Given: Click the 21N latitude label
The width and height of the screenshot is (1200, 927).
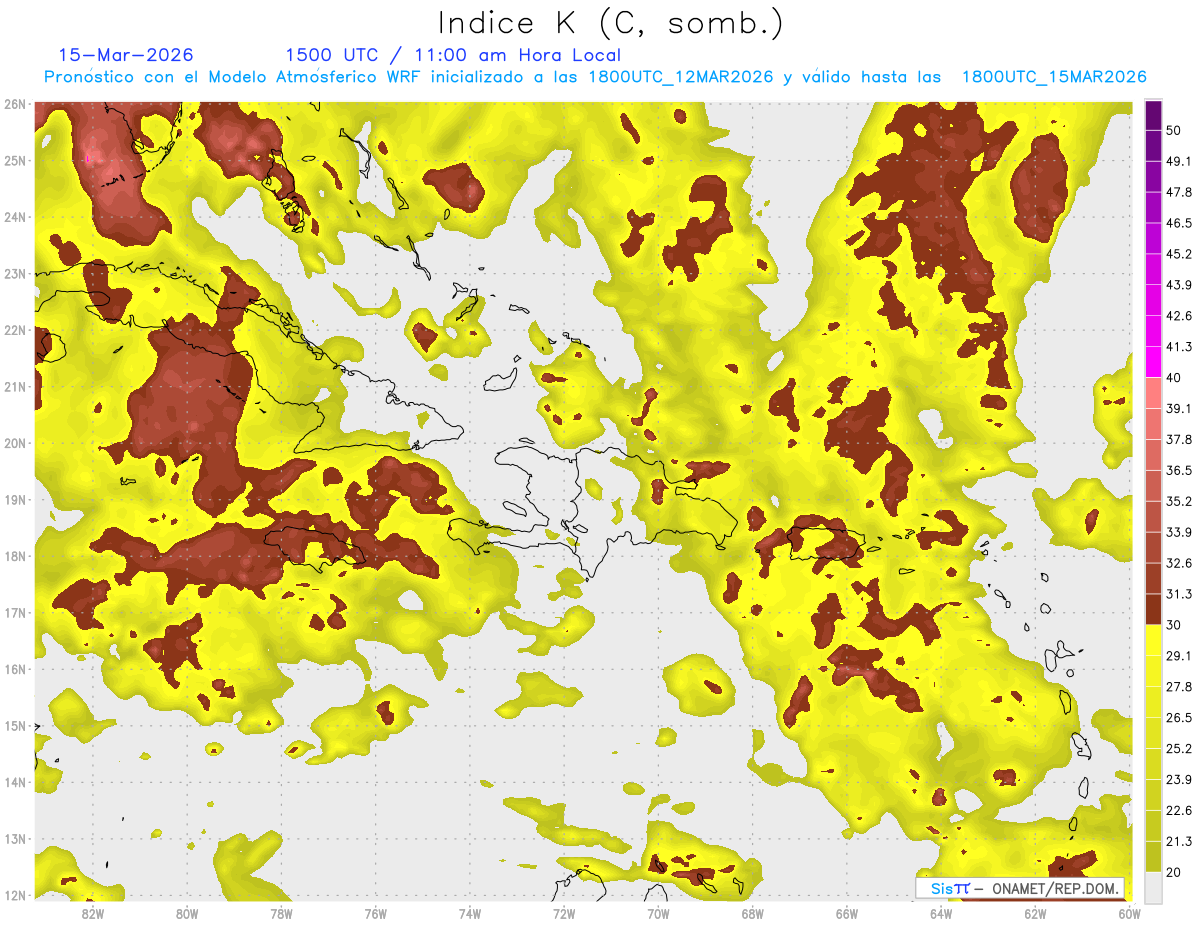Looking at the screenshot, I should pos(15,387).
